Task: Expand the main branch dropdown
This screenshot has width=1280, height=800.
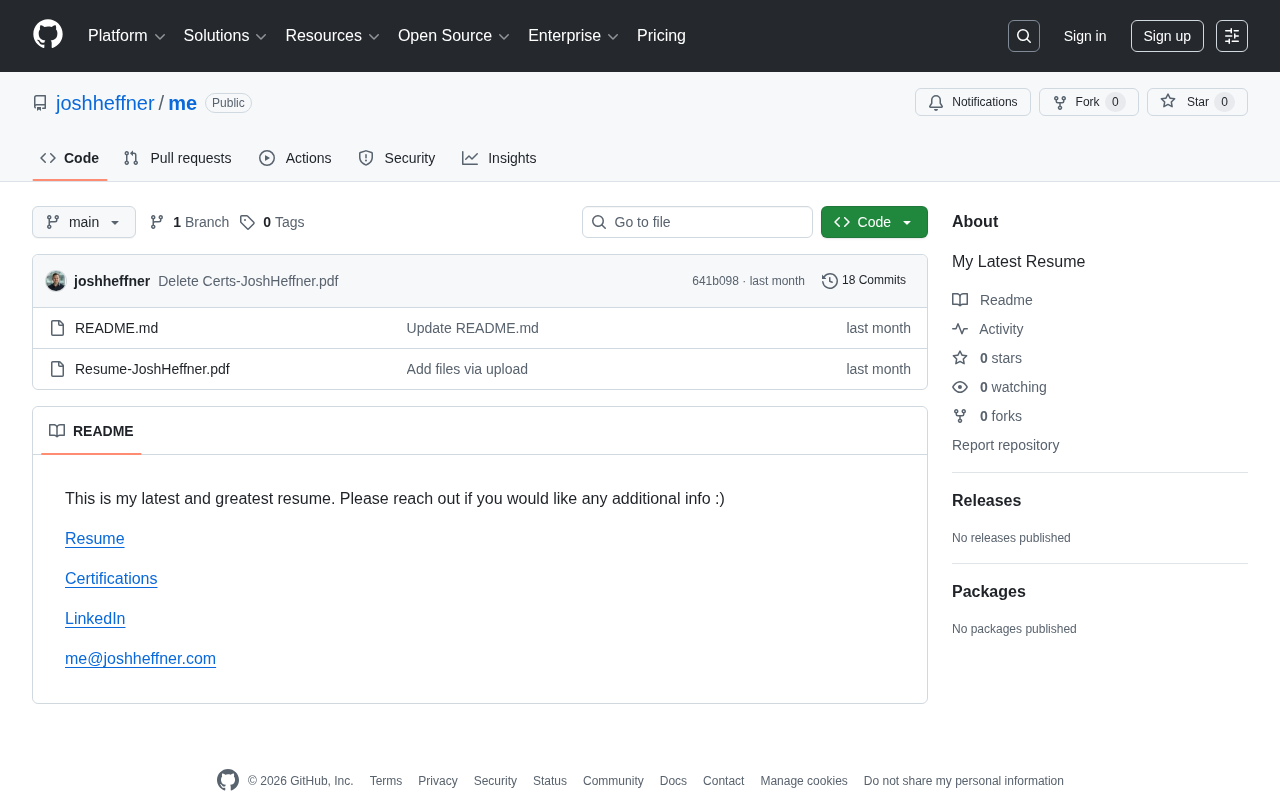Action: click(x=84, y=222)
